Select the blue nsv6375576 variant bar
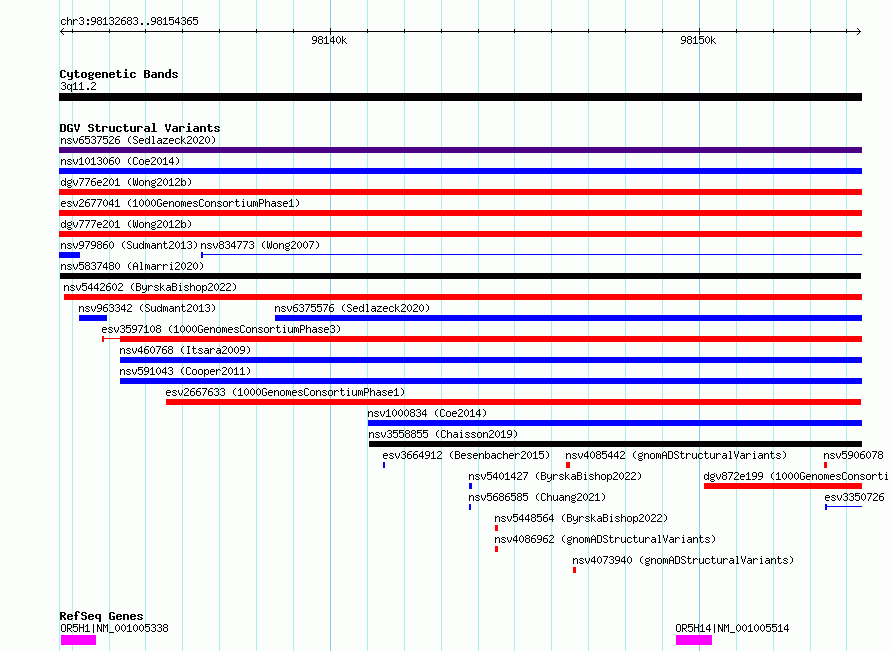Viewport: 890px width, 651px height. tap(568, 318)
